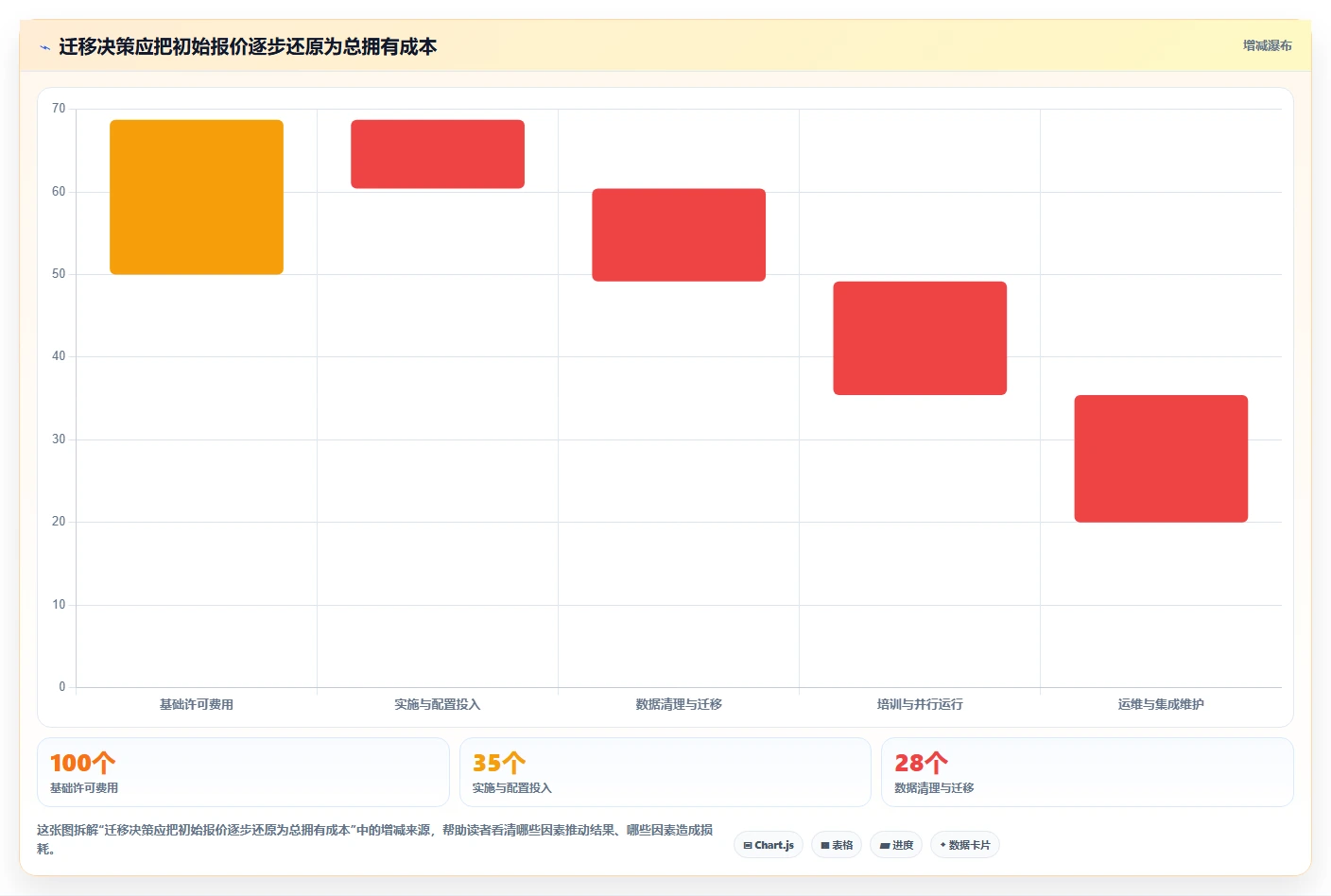Click the 数据卡片 tag chip
This screenshot has height=896, width=1331.
pyautogui.click(x=965, y=845)
